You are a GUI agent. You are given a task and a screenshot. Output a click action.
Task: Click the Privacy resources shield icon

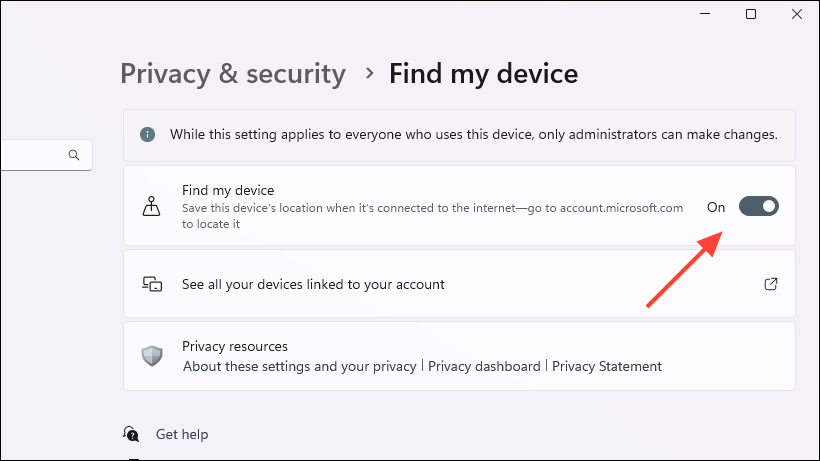pyautogui.click(x=151, y=356)
